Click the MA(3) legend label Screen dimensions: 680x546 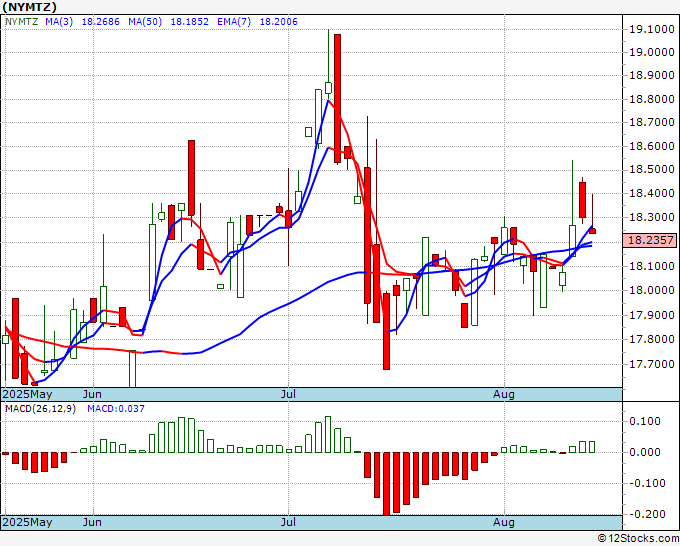pos(59,22)
